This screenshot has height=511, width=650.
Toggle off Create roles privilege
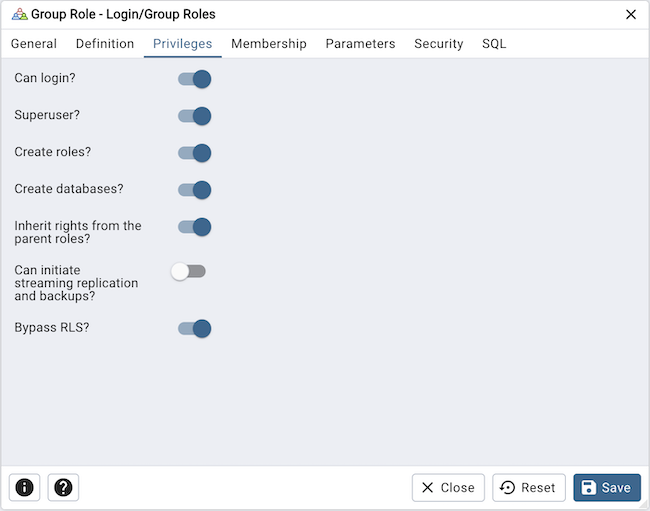[x=194, y=153]
